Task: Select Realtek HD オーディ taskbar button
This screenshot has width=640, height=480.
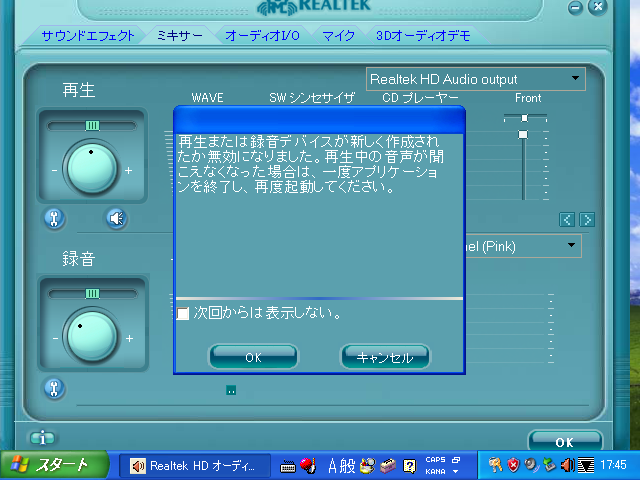Action: click(x=195, y=466)
